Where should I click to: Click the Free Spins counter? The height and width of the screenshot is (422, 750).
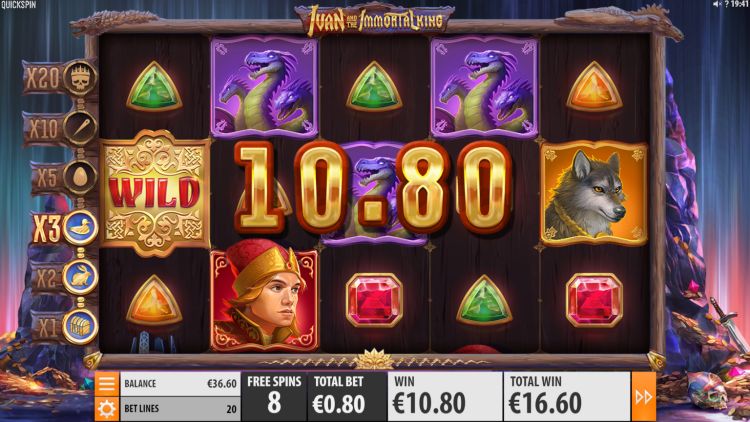(x=274, y=397)
